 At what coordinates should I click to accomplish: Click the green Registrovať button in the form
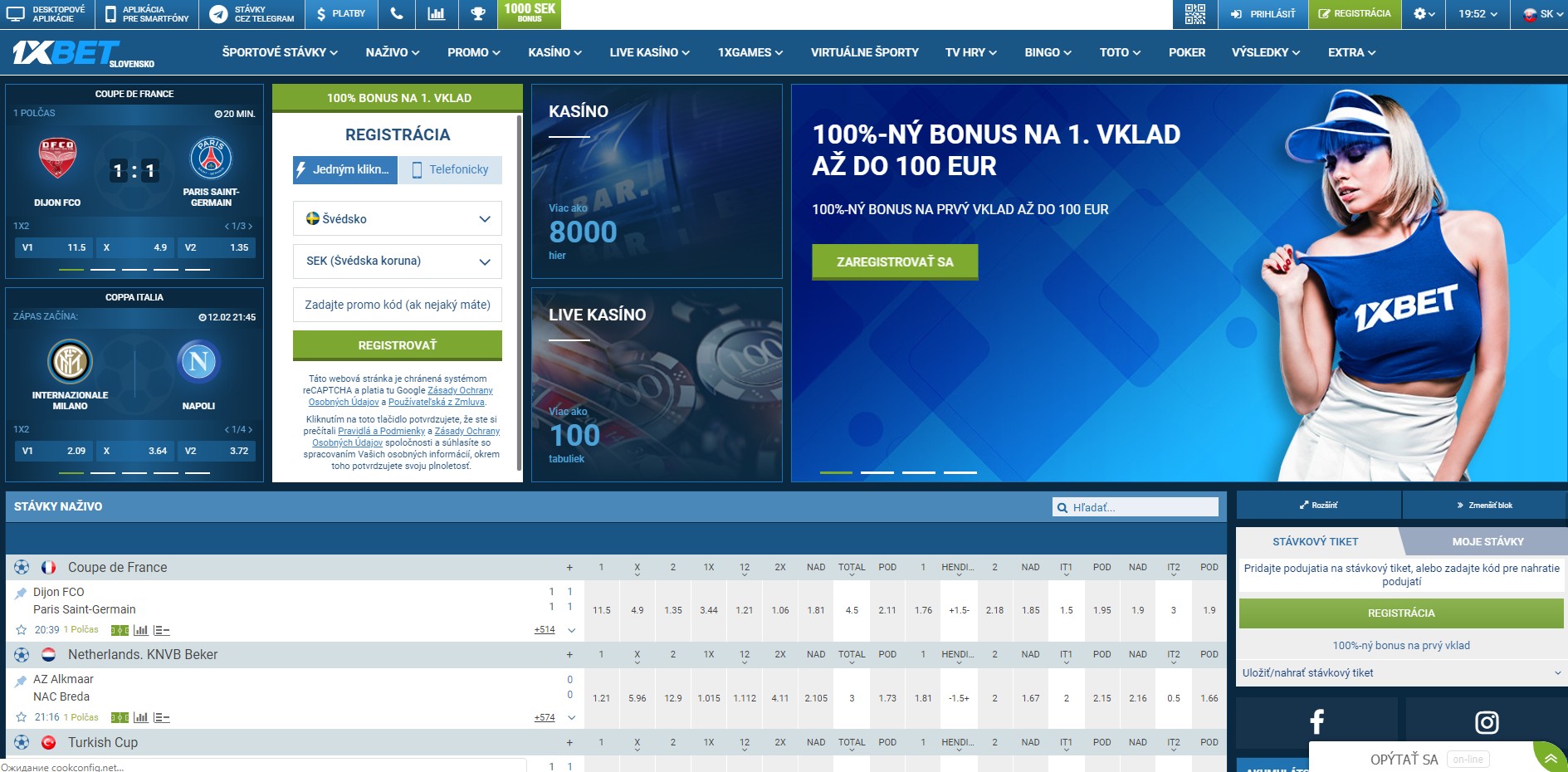398,345
